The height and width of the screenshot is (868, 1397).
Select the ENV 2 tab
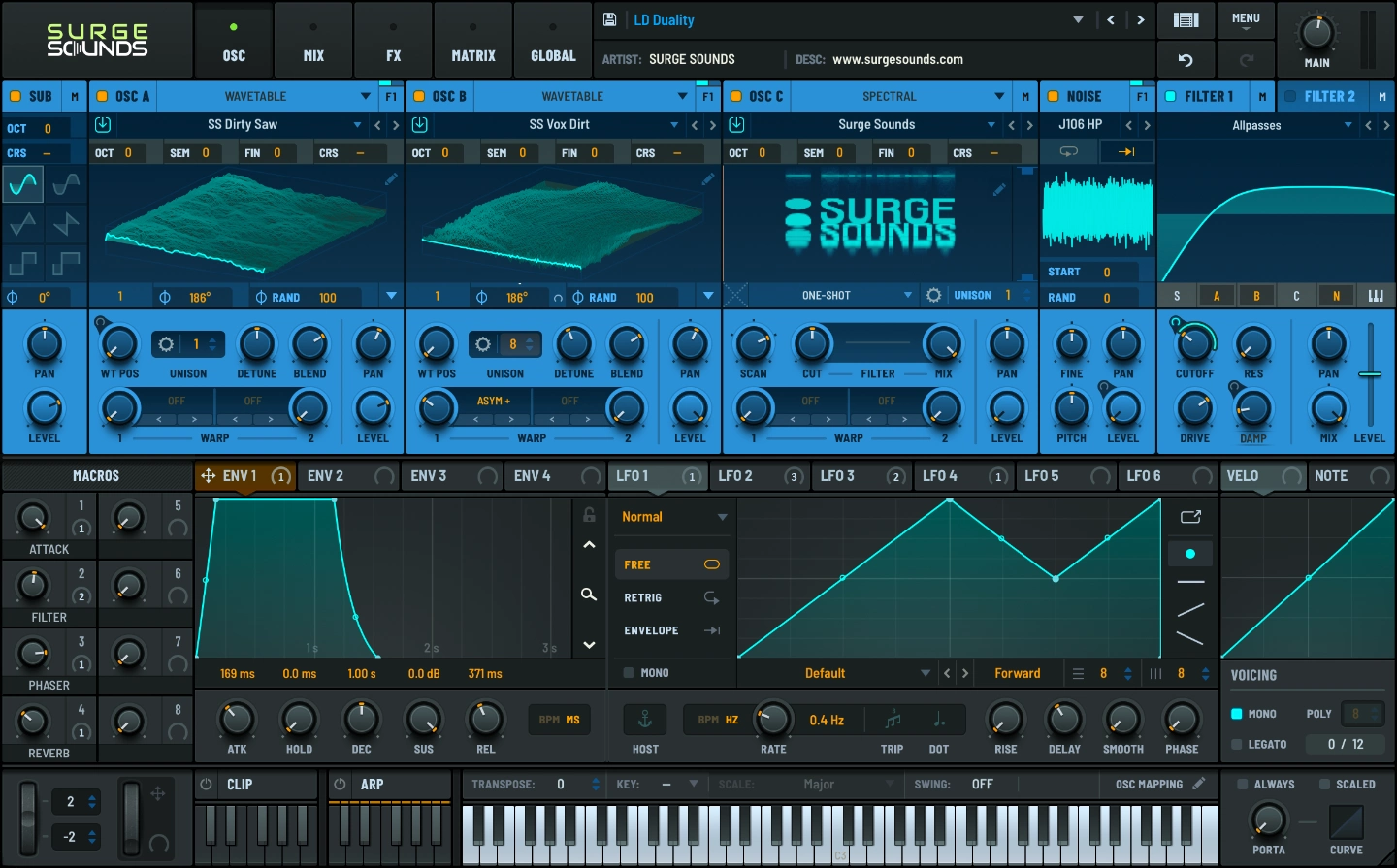pos(349,476)
